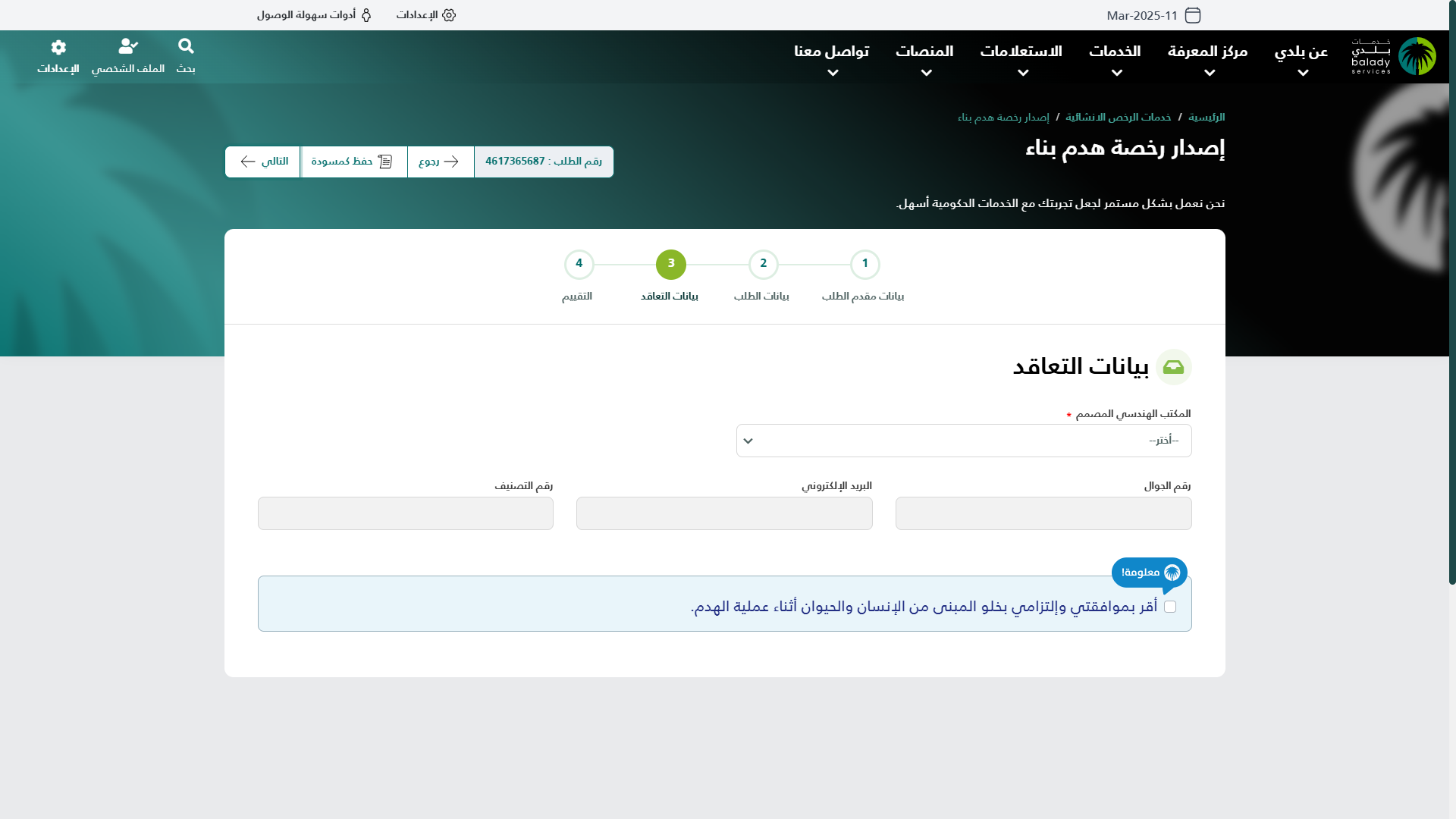Expand the الاستعلامات navigation menu
This screenshot has width=1456, height=819.
click(1021, 52)
